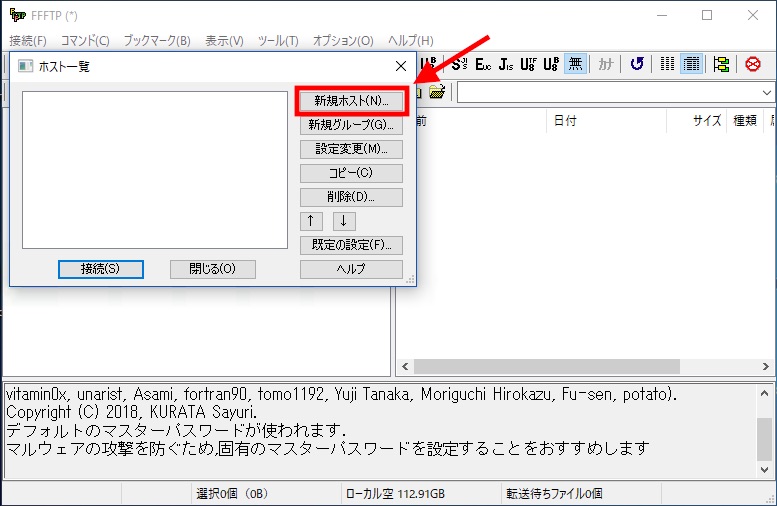Open the ツール(T) menu
Screen dimensions: 777x506
click(x=278, y=41)
